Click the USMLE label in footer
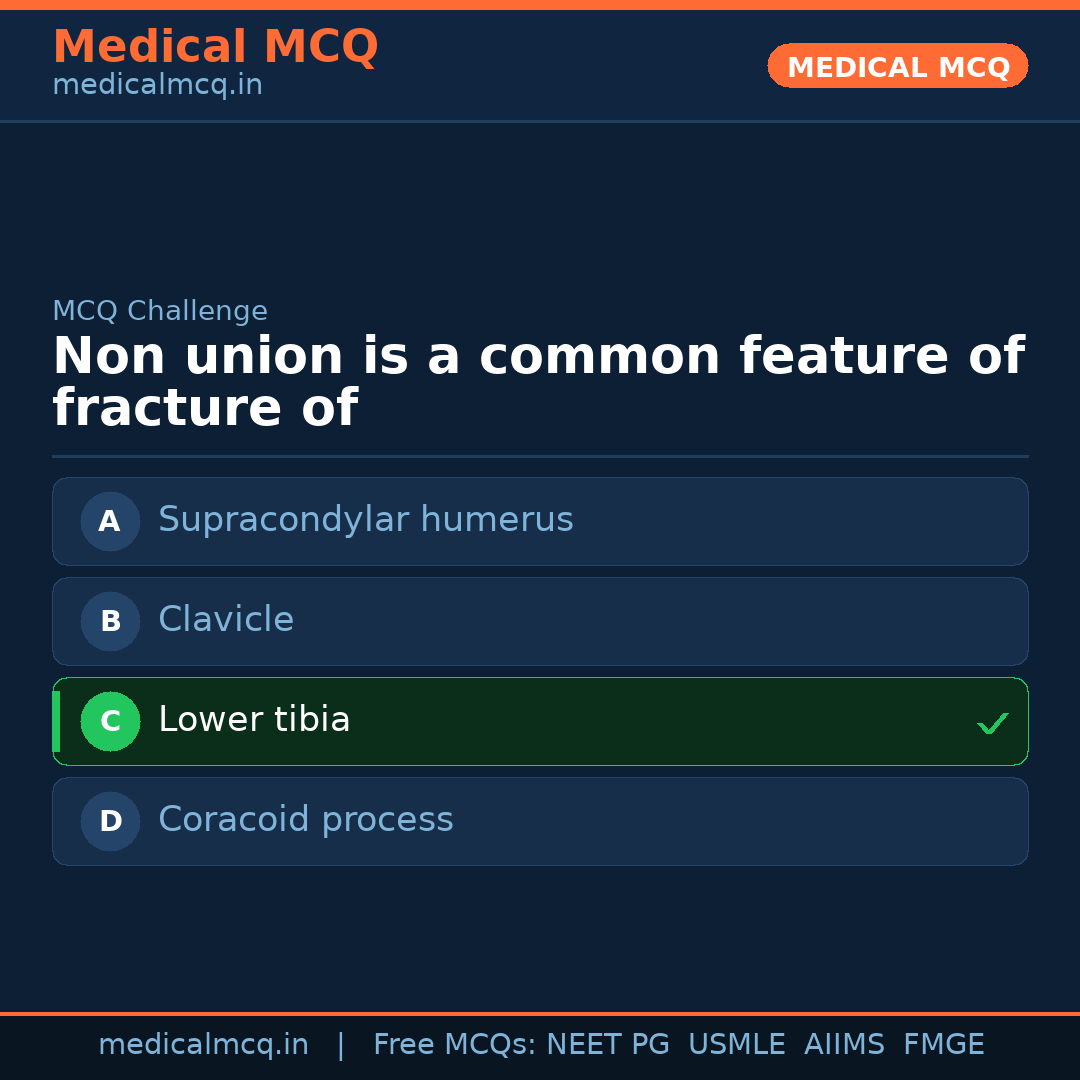 click(x=737, y=1043)
